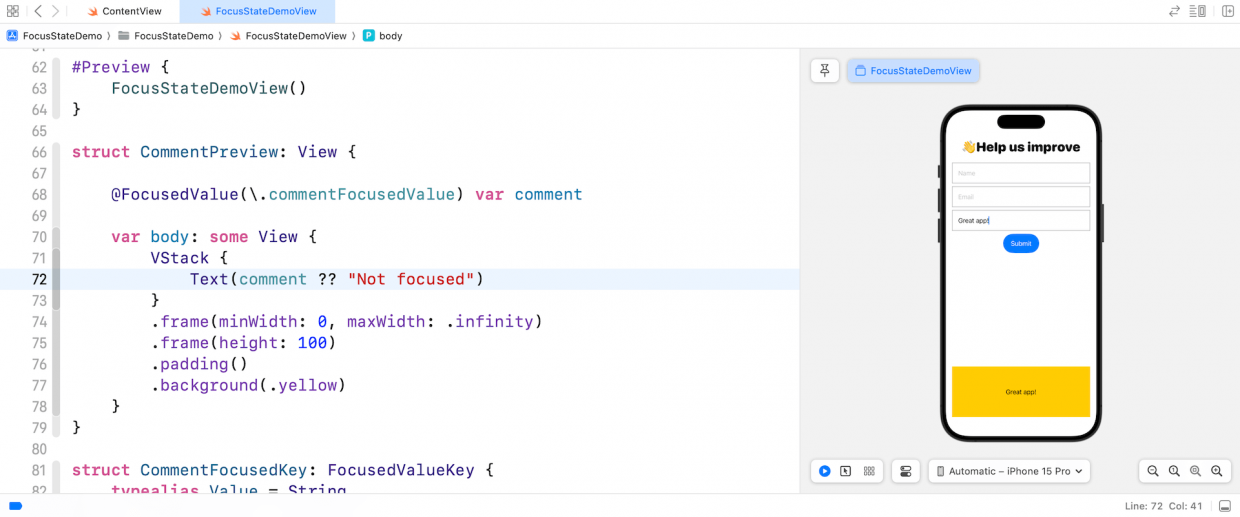
Task: Start live preview with the play button
Action: coord(824,471)
